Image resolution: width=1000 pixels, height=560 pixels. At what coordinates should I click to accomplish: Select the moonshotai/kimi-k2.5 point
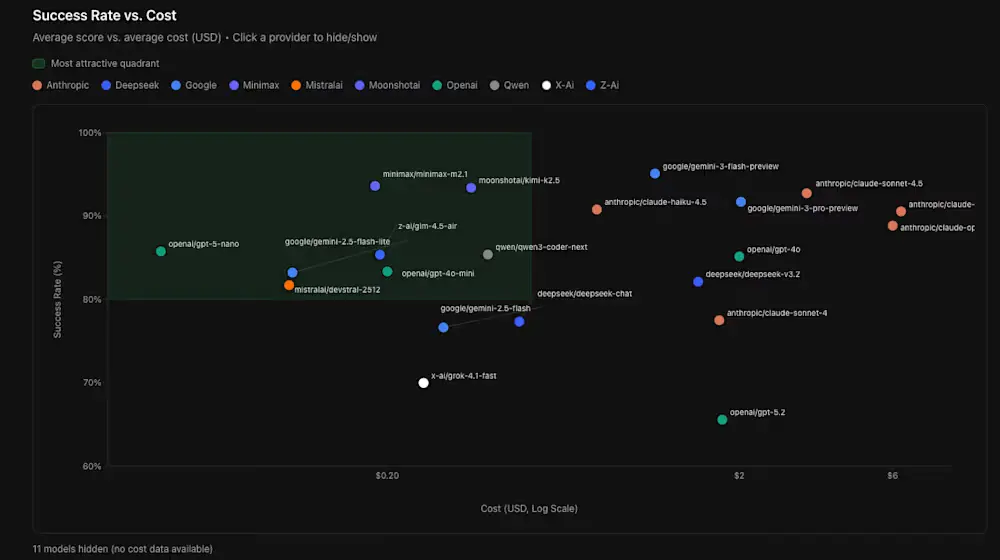pyautogui.click(x=471, y=188)
